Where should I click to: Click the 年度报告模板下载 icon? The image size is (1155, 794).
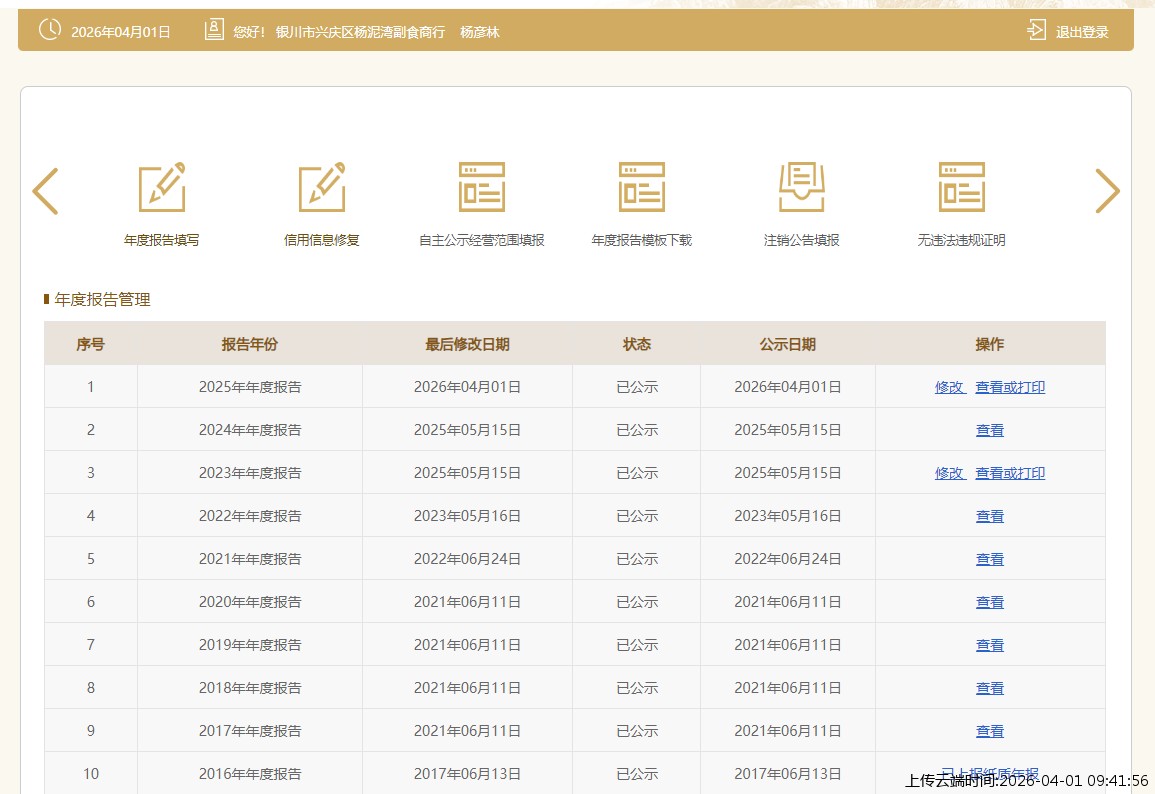tap(641, 187)
